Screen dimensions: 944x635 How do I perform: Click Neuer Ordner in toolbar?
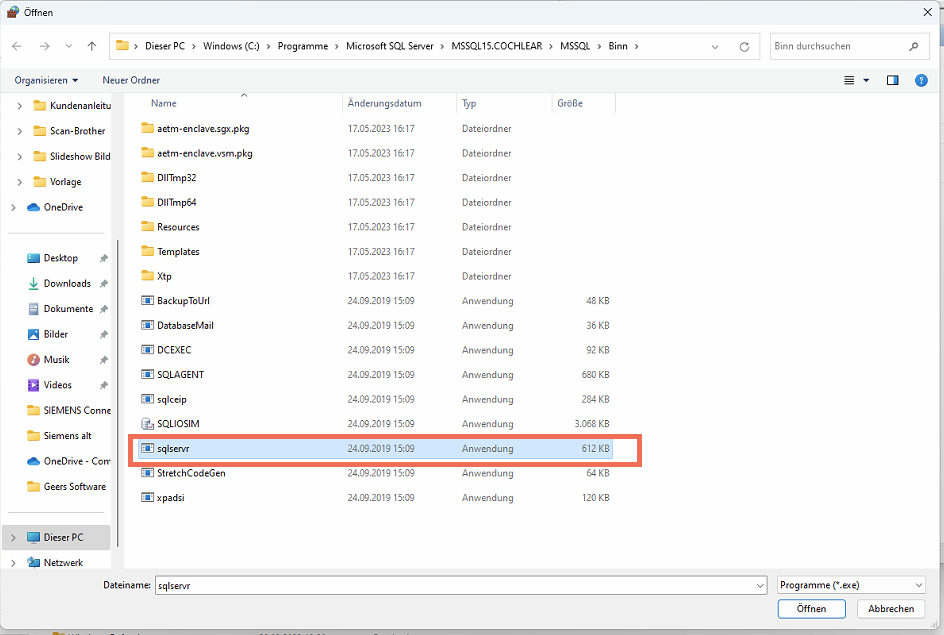point(131,80)
